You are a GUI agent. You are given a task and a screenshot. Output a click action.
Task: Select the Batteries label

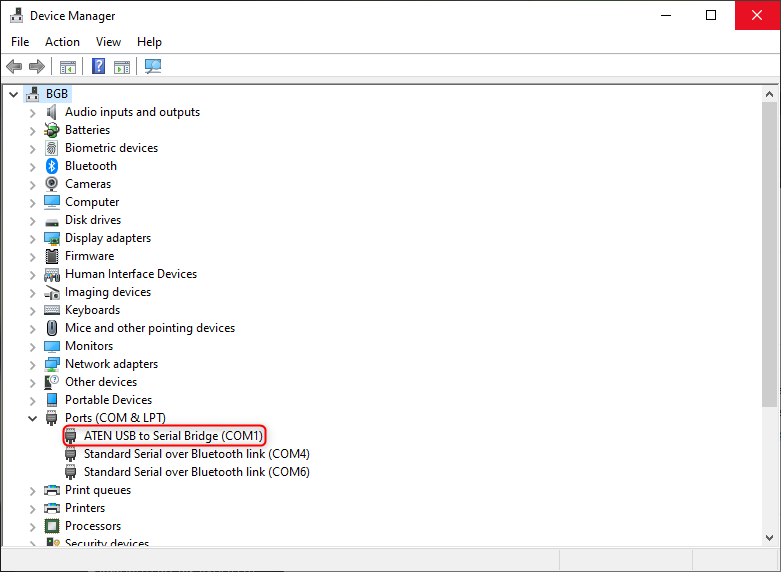[x=88, y=130]
